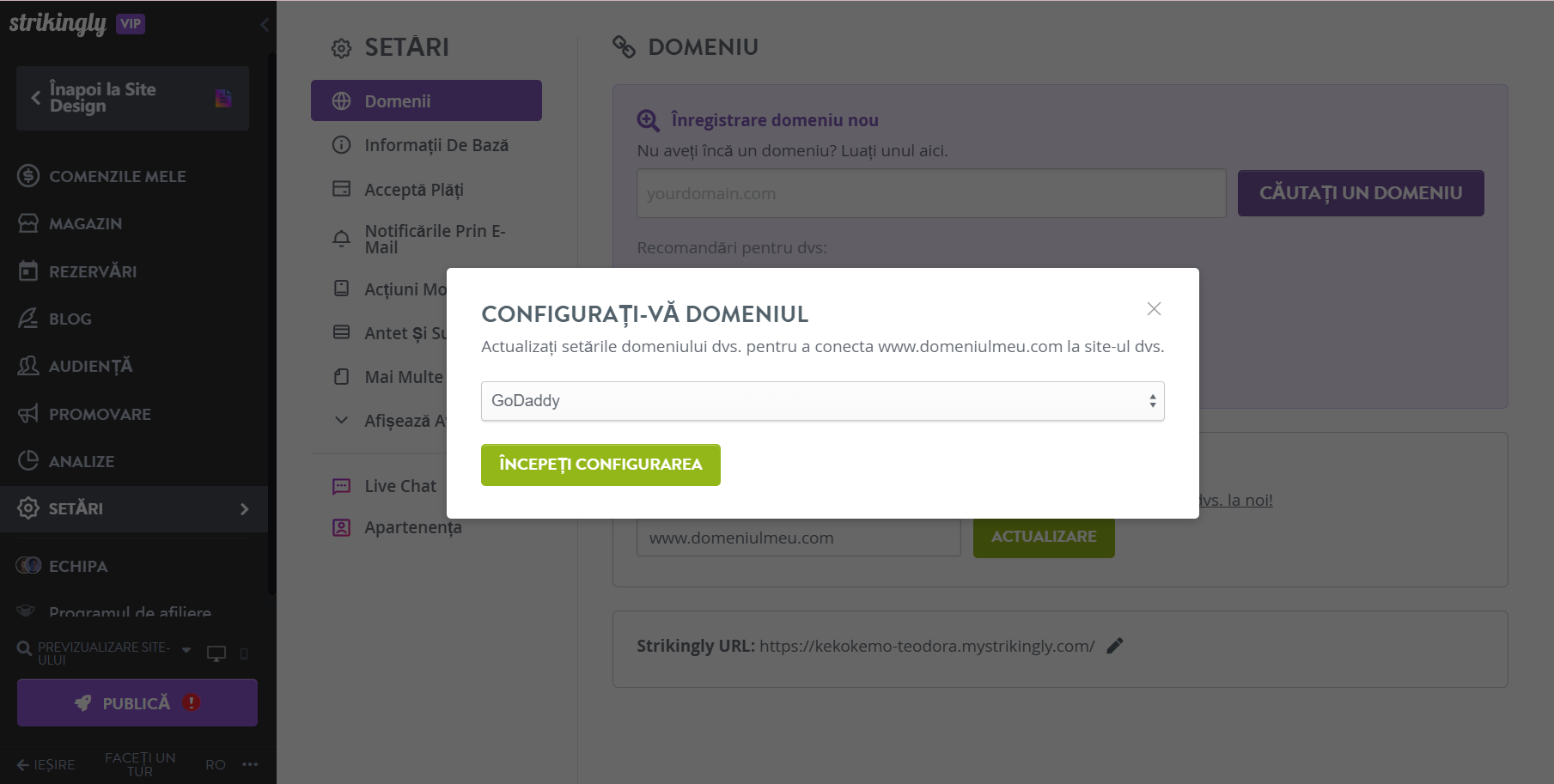Image resolution: width=1554 pixels, height=784 pixels.
Task: Collapse the left sidebar with the chevron
Action: pyautogui.click(x=264, y=25)
